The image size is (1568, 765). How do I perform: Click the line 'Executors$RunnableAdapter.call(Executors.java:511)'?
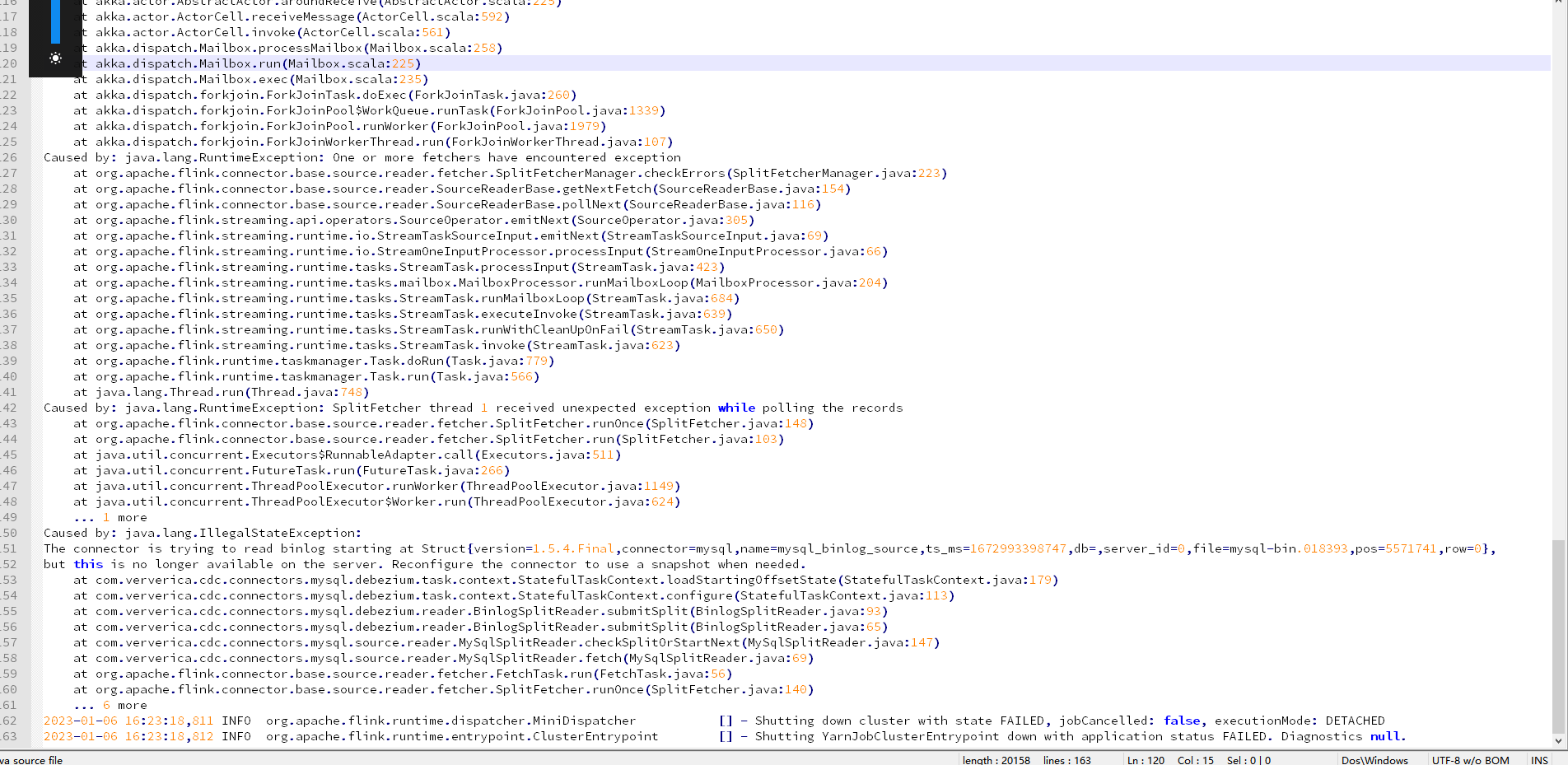[347, 455]
